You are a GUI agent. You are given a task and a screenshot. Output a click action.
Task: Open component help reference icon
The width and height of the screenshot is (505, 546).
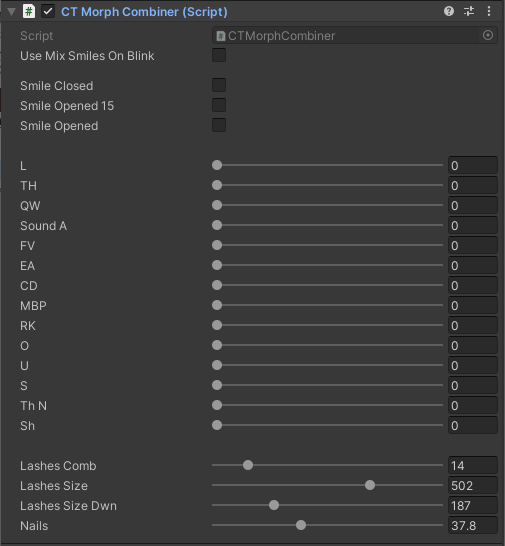click(449, 11)
